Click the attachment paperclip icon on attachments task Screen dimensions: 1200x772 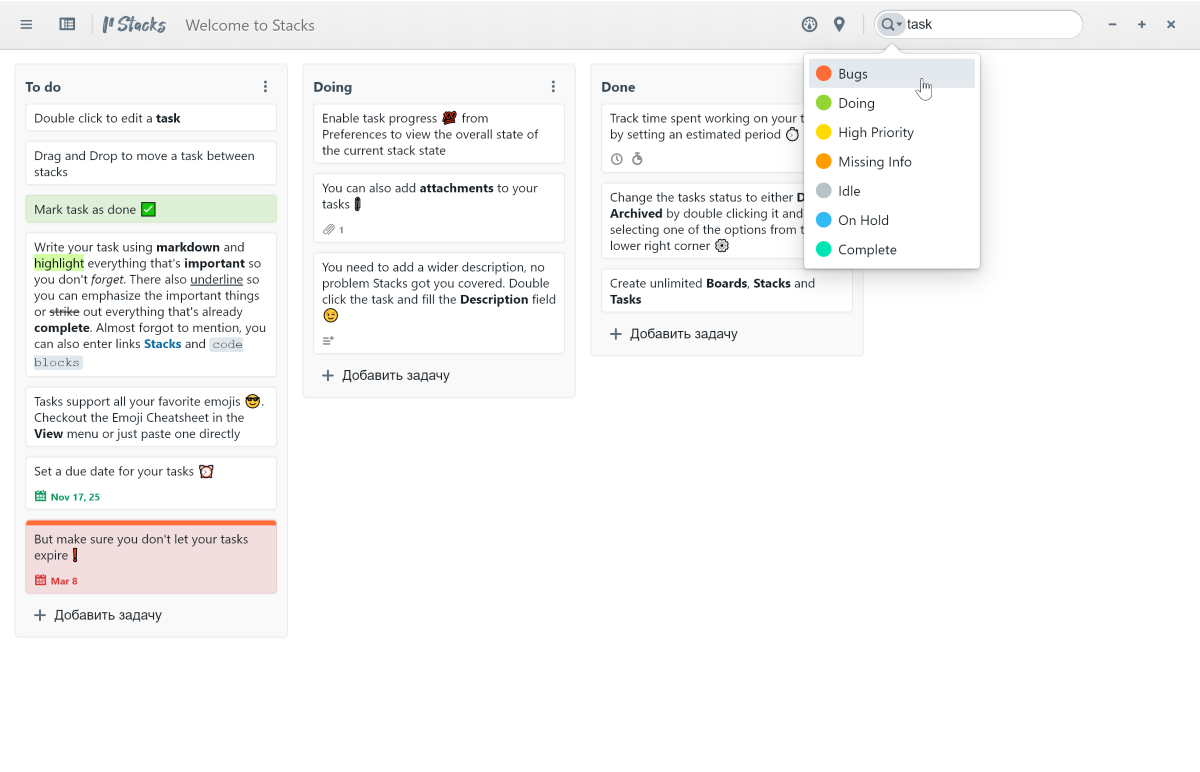click(328, 230)
